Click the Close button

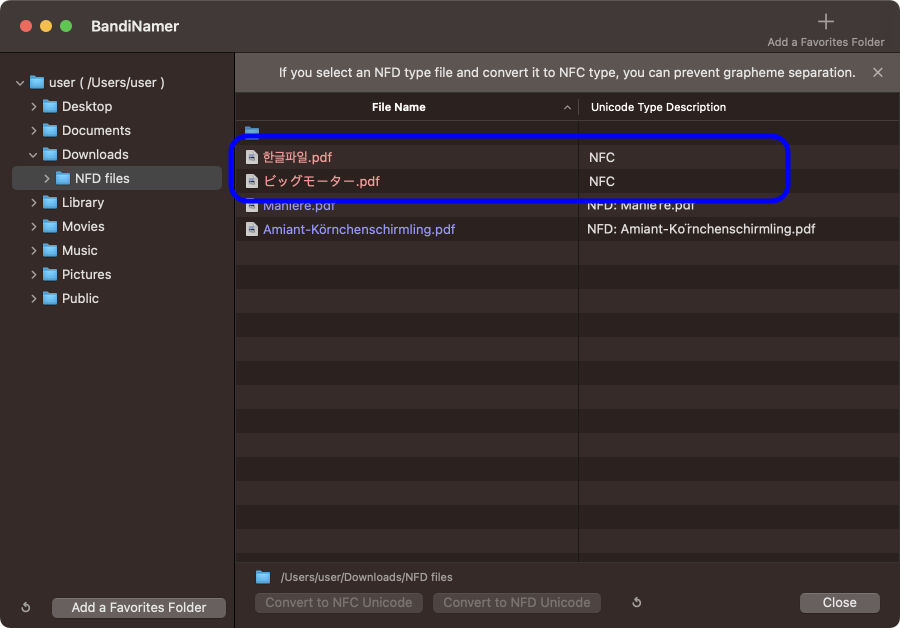coord(839,602)
